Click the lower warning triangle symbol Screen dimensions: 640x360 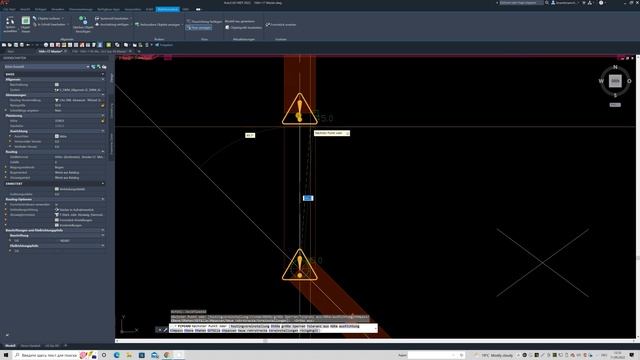coord(300,264)
